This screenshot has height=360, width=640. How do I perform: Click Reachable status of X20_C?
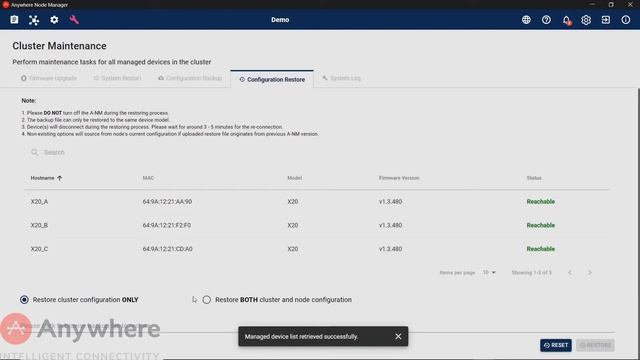540,249
